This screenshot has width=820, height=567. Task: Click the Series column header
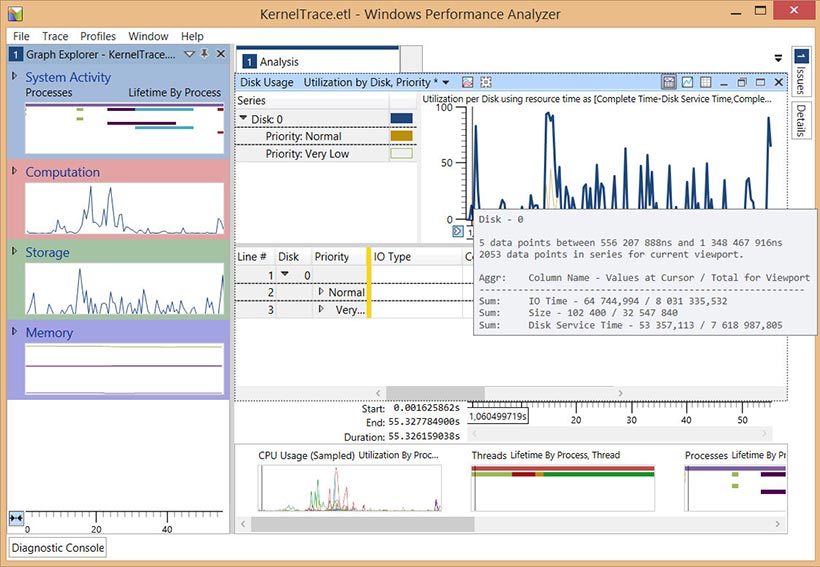pos(312,100)
